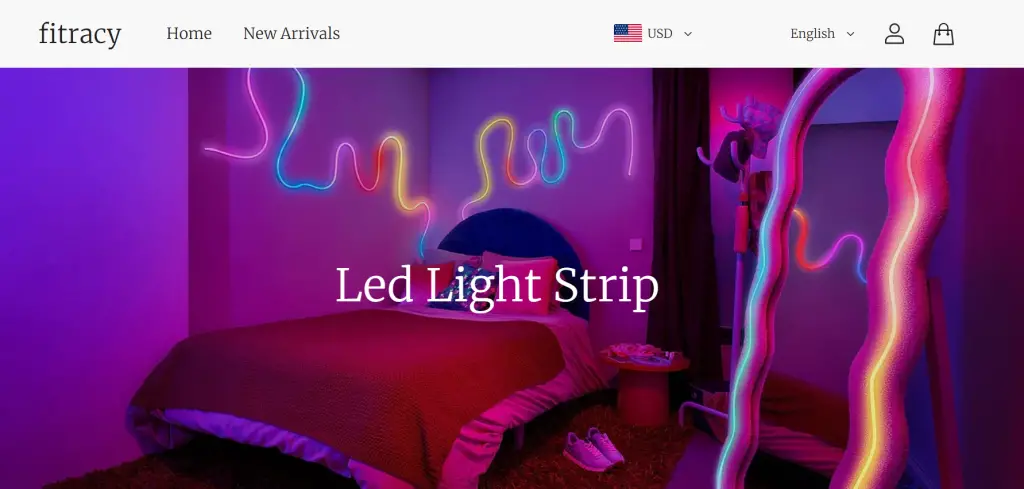The height and width of the screenshot is (489, 1024).
Task: Click the pink sneakers on the floor
Action: pyautogui.click(x=593, y=449)
